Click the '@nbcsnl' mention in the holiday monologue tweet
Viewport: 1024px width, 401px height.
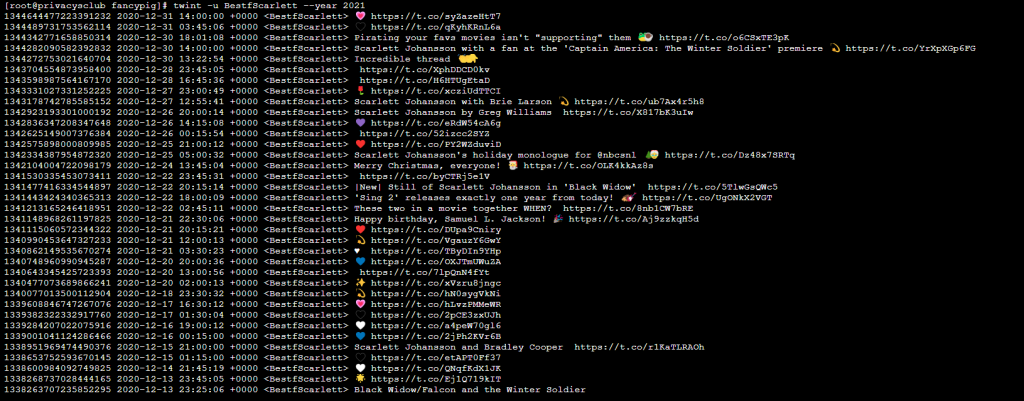coord(616,155)
